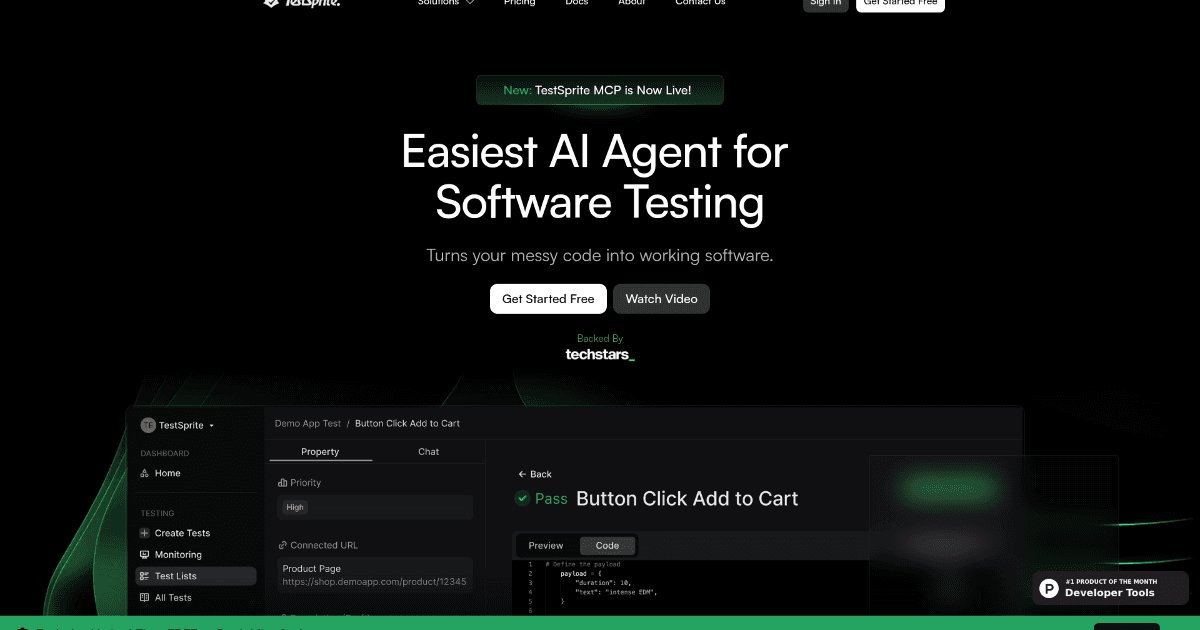Click the Watch Video button
This screenshot has height=630, width=1200.
[x=661, y=299]
